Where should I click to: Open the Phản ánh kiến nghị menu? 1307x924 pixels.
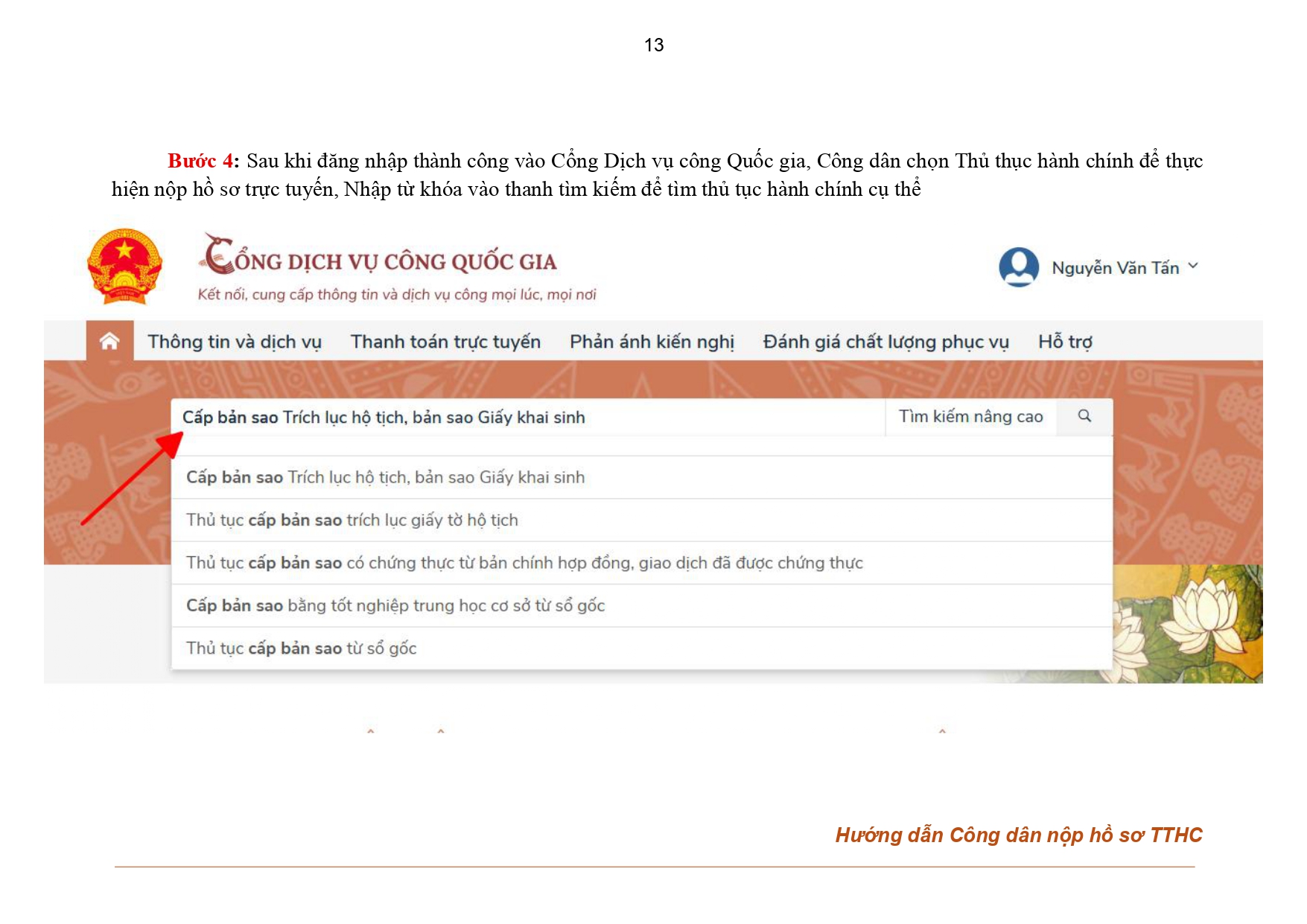point(651,342)
